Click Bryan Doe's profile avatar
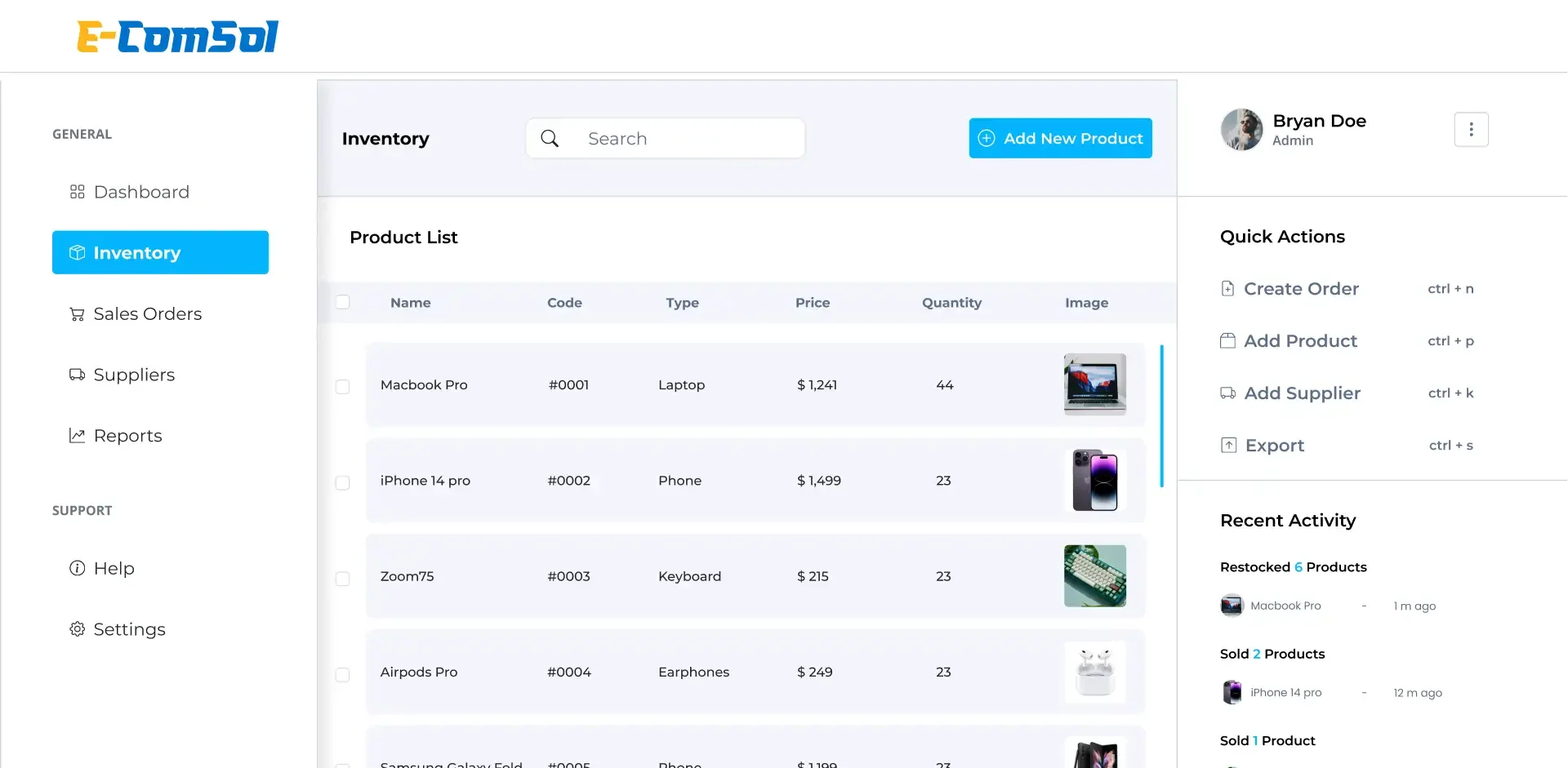1568x768 pixels. tap(1242, 130)
